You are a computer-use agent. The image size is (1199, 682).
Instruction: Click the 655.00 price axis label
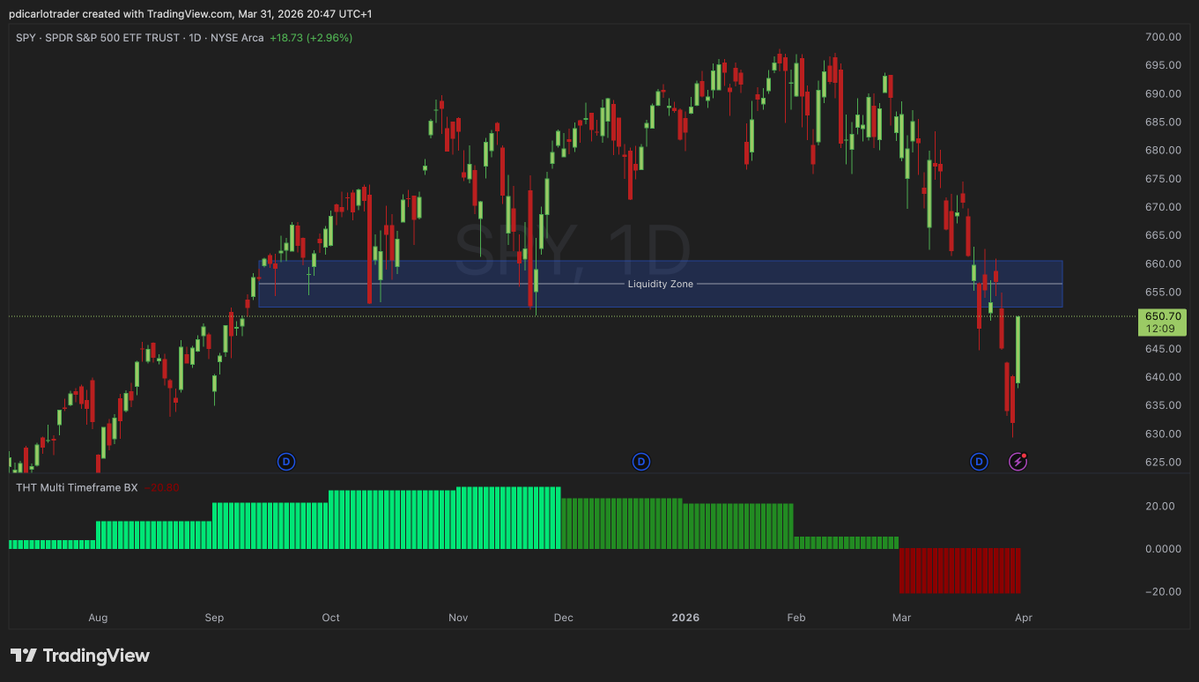tap(1162, 292)
